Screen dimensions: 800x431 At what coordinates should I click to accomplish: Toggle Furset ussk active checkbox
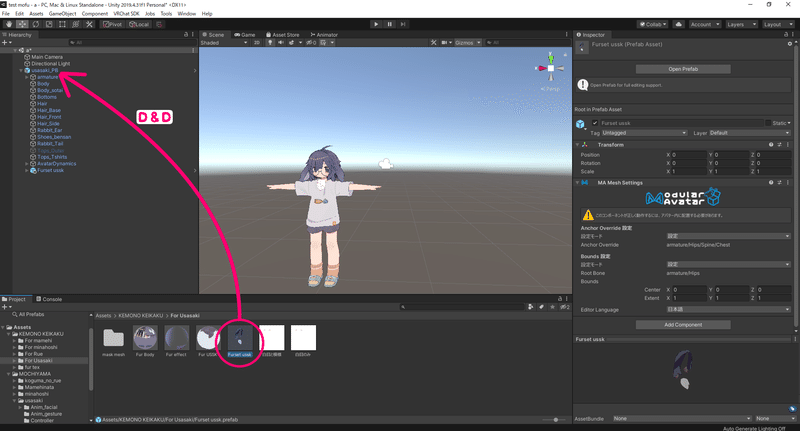click(x=595, y=123)
